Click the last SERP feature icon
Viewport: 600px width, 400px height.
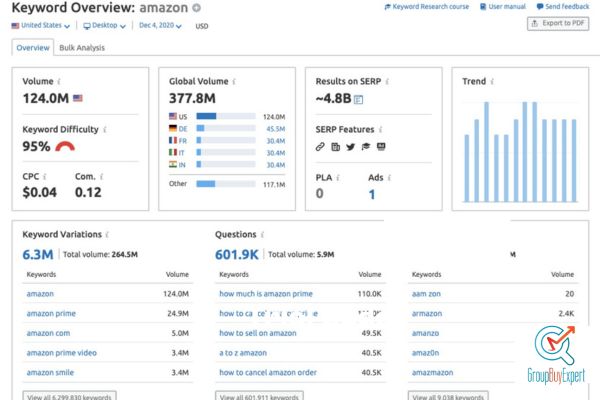pyautogui.click(x=381, y=147)
